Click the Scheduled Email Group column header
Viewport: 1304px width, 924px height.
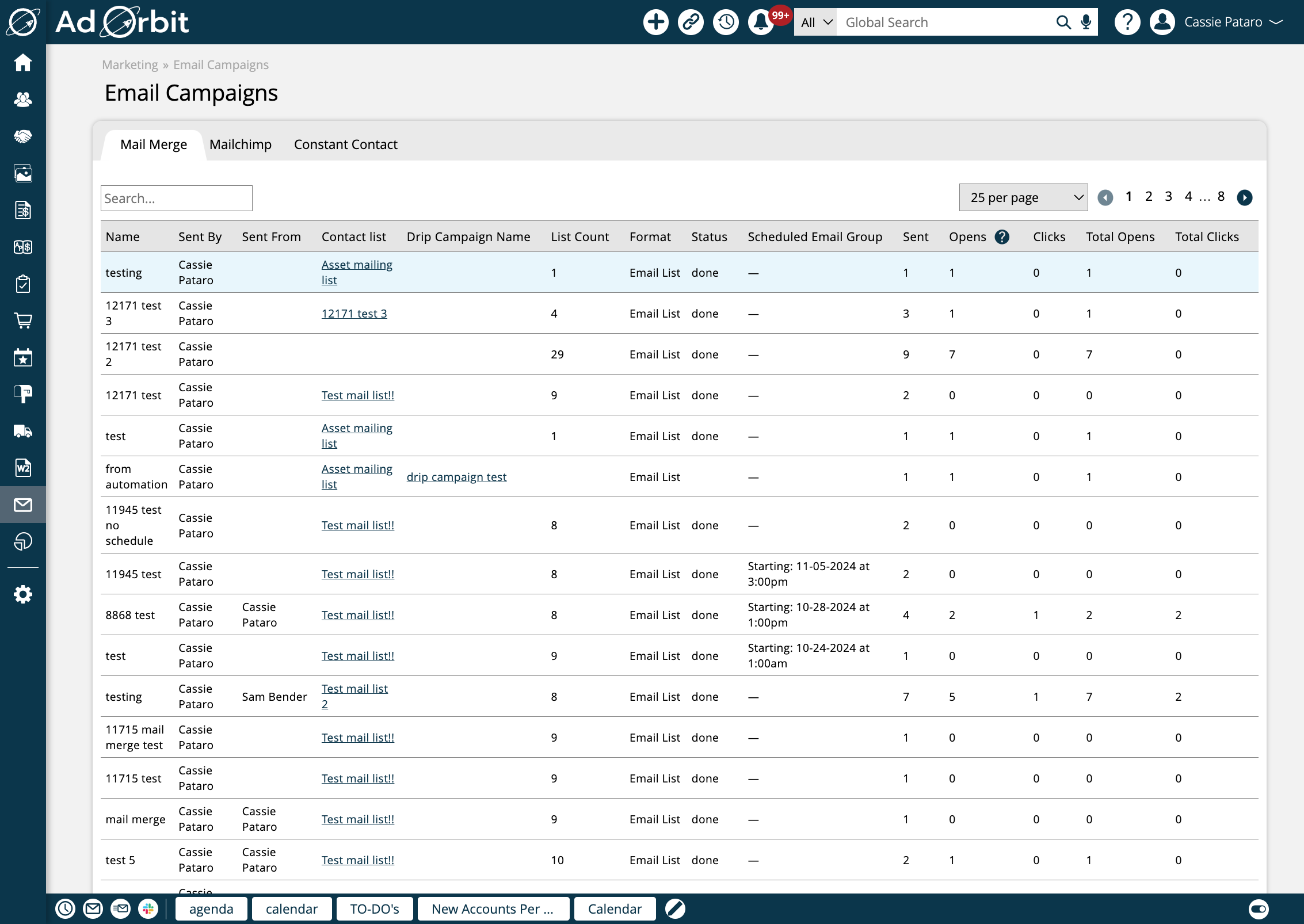coord(815,237)
